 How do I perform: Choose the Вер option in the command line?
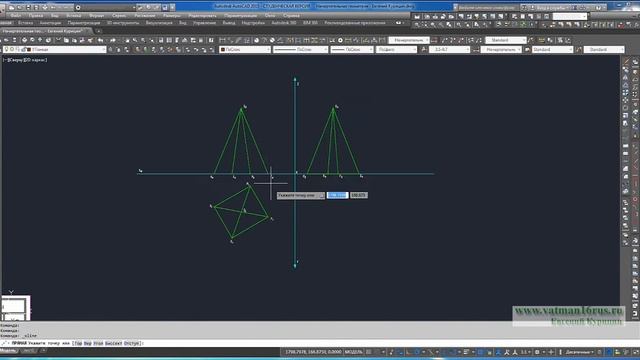(x=87, y=343)
